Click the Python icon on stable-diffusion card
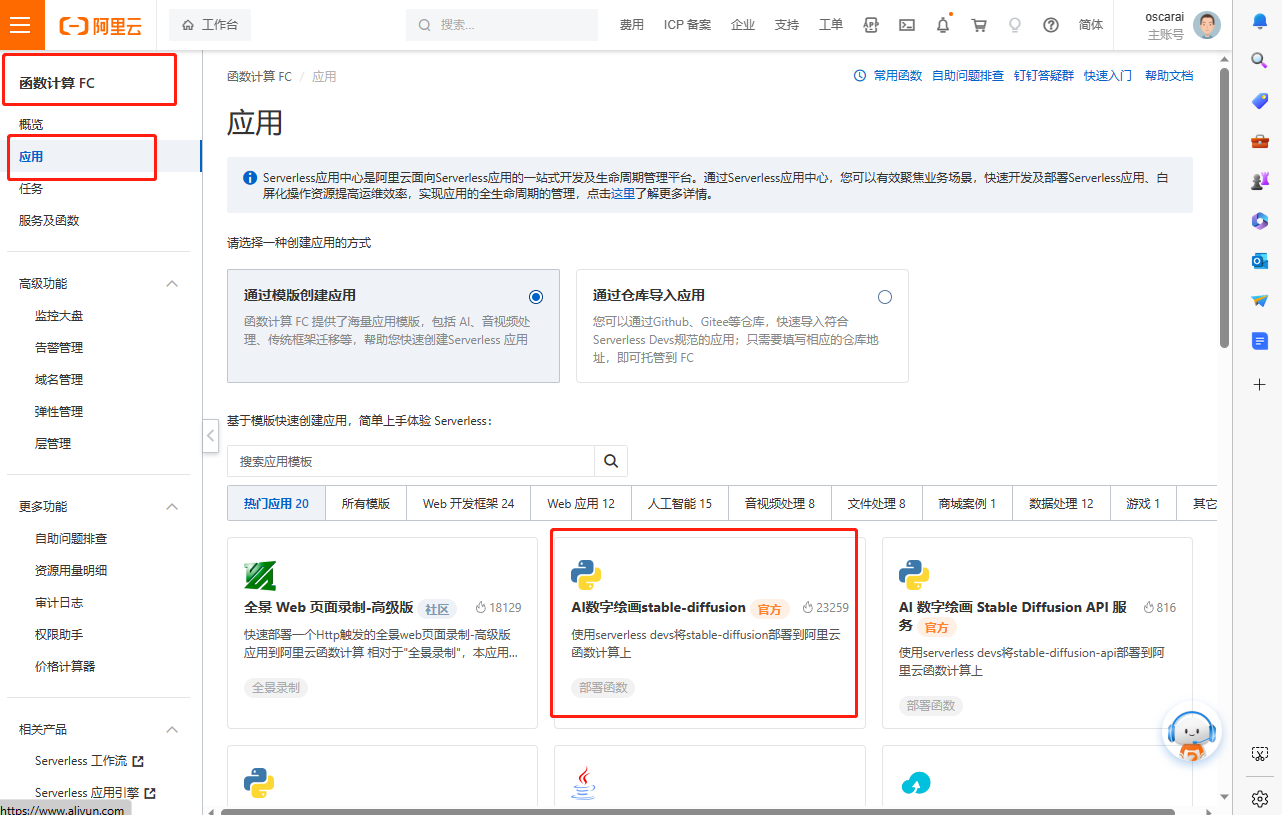 click(x=587, y=575)
